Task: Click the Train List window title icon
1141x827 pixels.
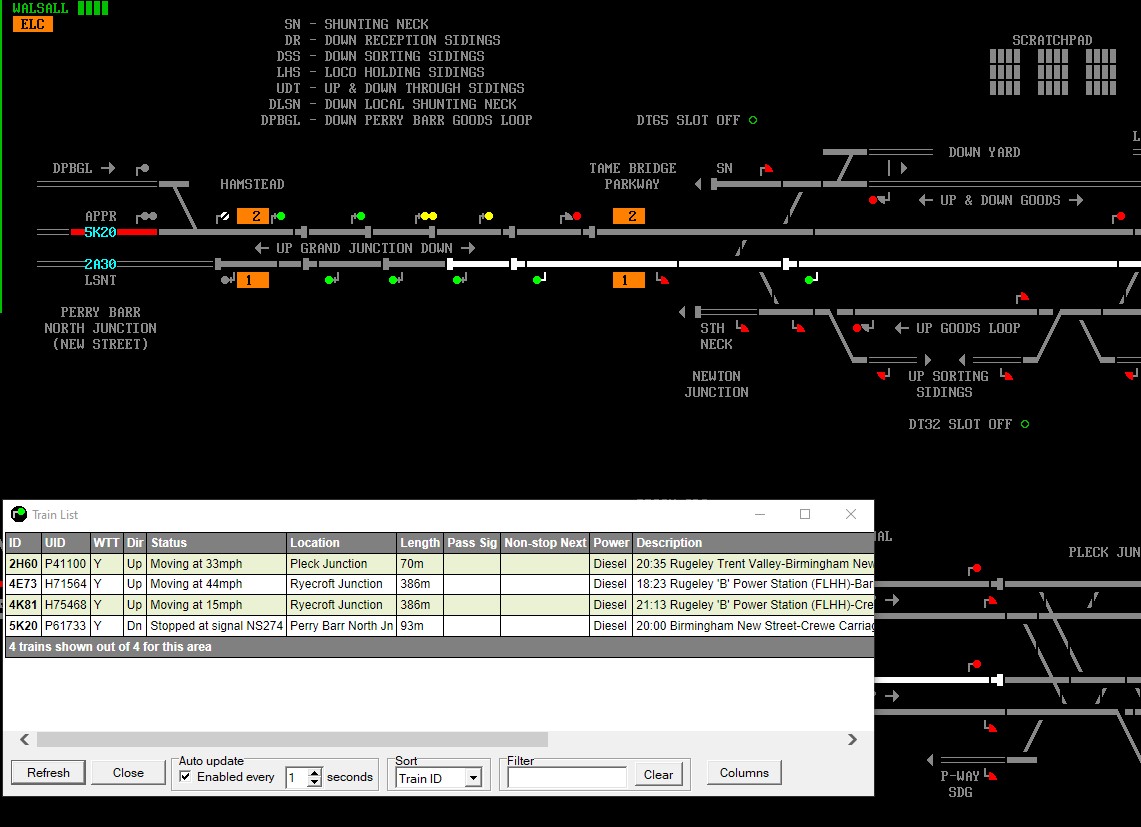Action: pos(19,515)
